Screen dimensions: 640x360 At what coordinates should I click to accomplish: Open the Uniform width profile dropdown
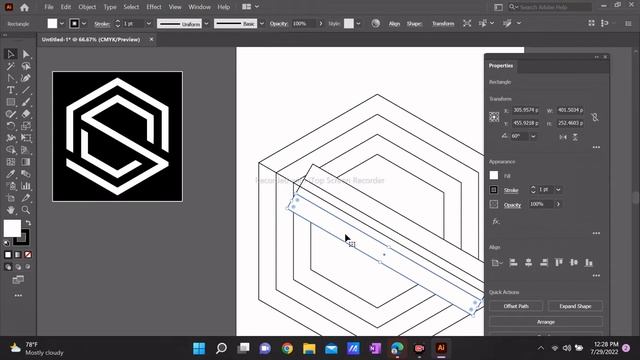pyautogui.click(x=206, y=24)
